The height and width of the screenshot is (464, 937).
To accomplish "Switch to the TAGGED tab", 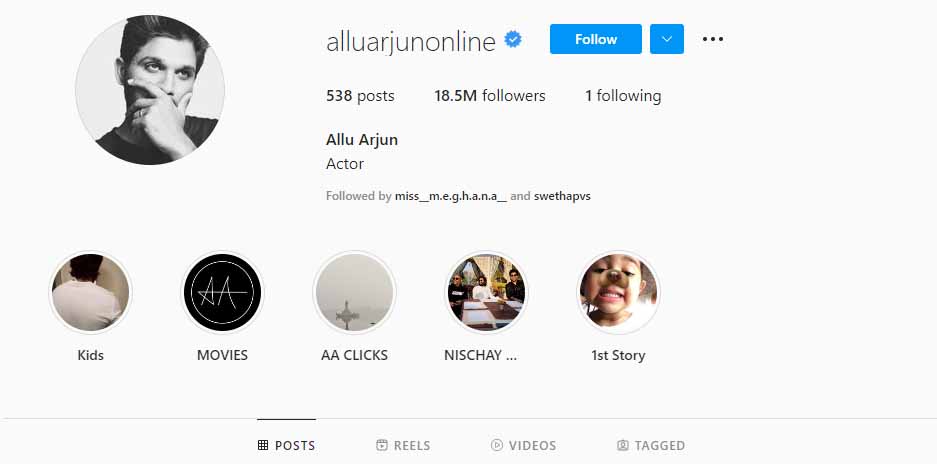I will pos(651,445).
